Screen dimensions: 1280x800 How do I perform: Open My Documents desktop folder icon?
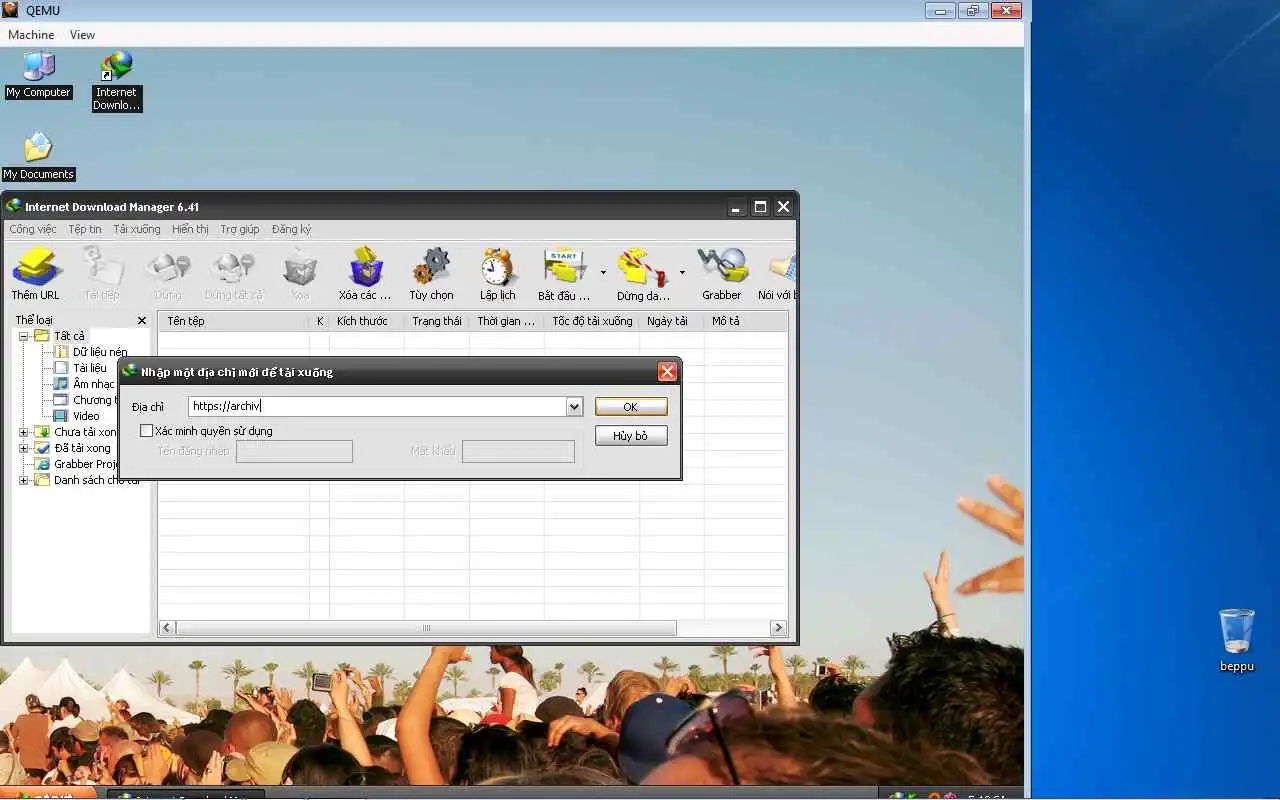tap(38, 155)
